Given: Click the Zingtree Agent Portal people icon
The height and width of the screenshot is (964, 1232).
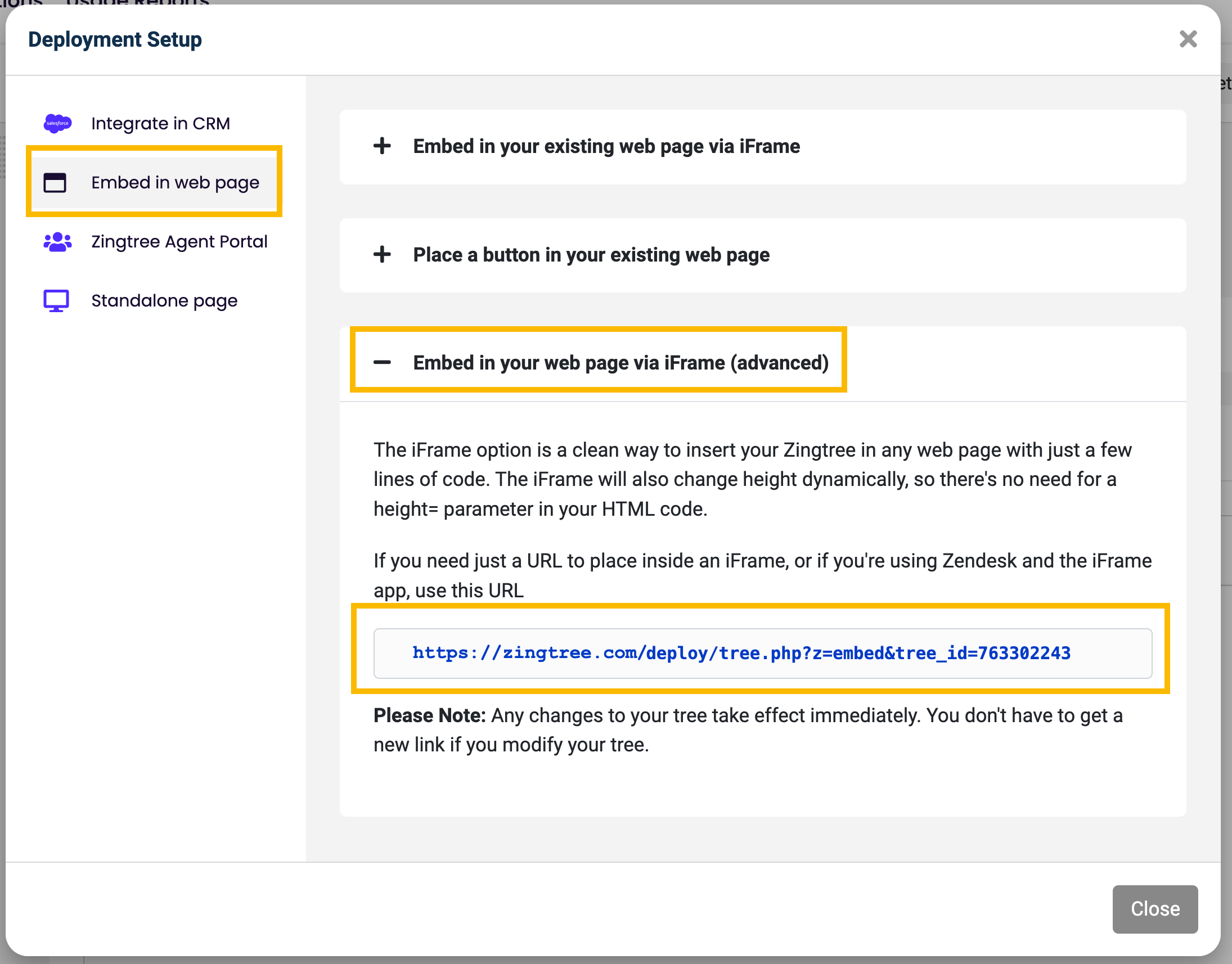Looking at the screenshot, I should (x=57, y=242).
